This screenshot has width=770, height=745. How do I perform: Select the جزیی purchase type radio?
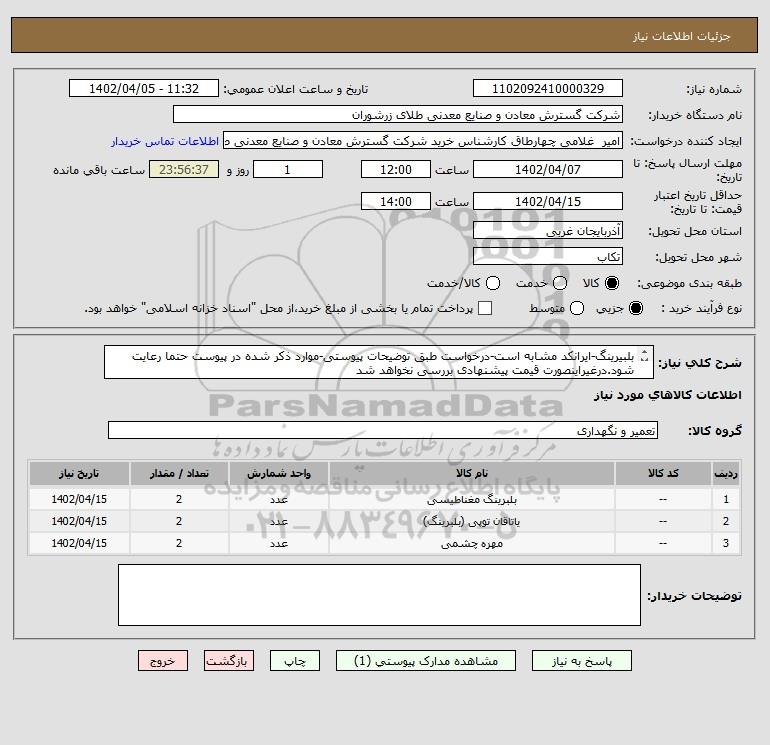pos(635,308)
